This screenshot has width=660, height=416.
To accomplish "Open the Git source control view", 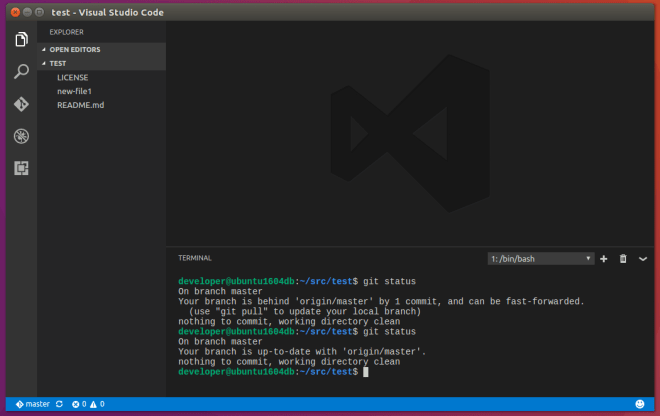I will (x=21, y=104).
